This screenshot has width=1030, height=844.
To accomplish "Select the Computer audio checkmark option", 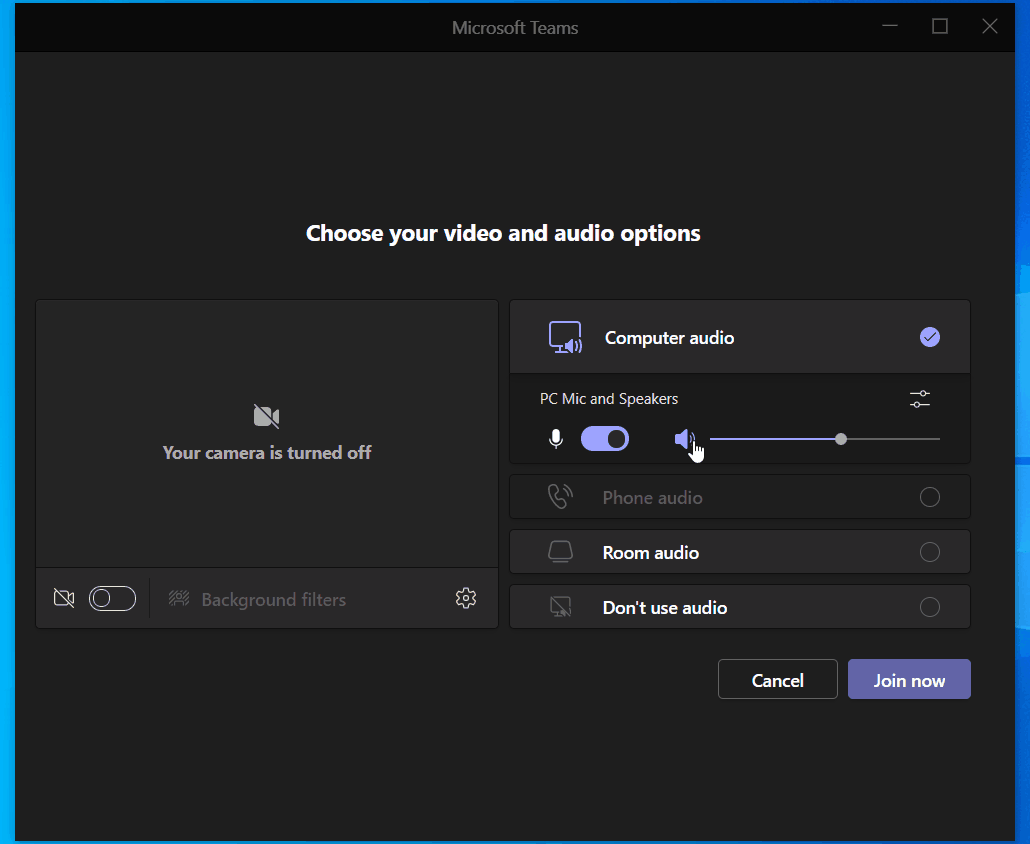I will pyautogui.click(x=929, y=337).
